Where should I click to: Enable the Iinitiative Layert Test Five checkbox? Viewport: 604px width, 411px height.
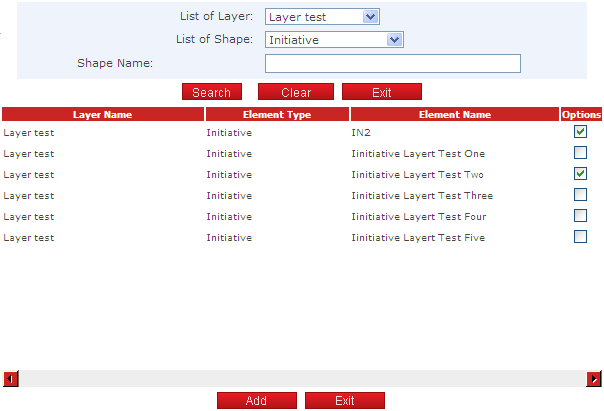[580, 237]
